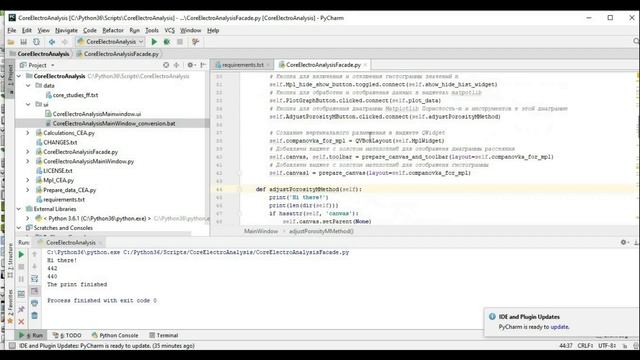Click the UTF-8 encoding in status bar
Viewport: 640px width, 360px height.
coord(607,346)
